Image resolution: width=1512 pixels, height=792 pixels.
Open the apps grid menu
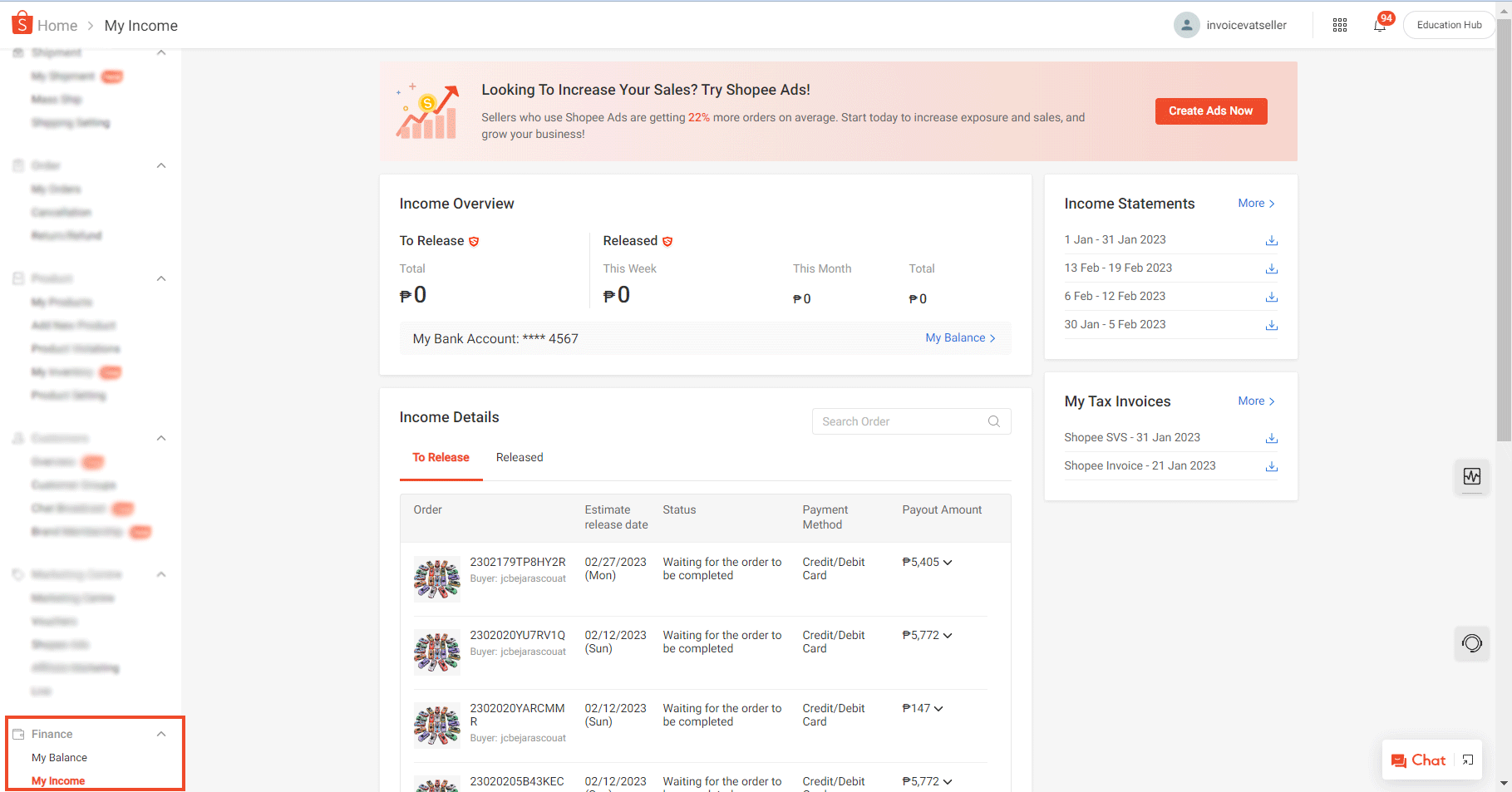pos(1340,25)
